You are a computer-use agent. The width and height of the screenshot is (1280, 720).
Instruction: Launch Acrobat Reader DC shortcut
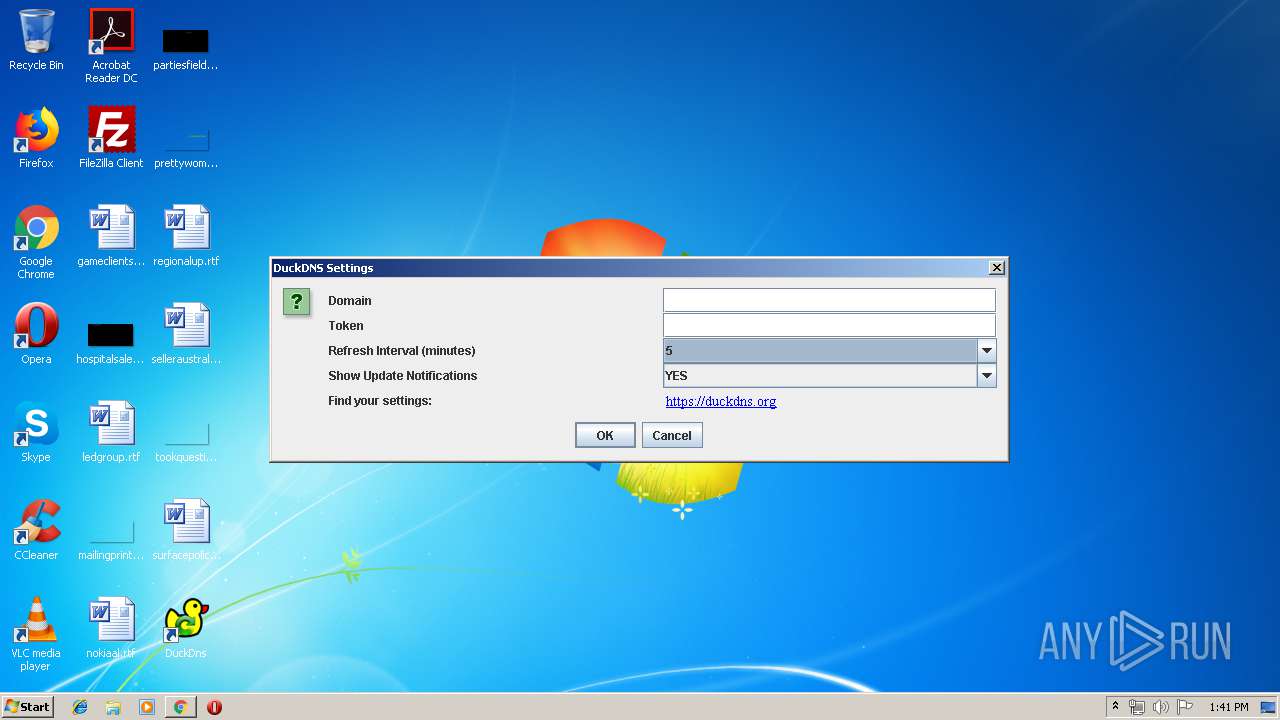[111, 45]
